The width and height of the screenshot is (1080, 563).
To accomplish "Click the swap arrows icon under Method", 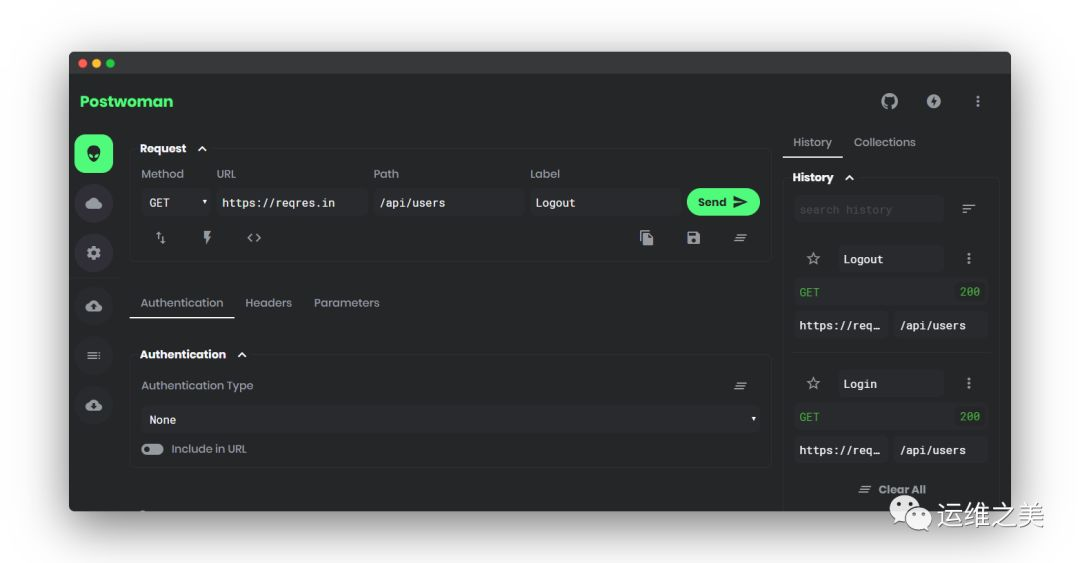I will click(x=160, y=238).
